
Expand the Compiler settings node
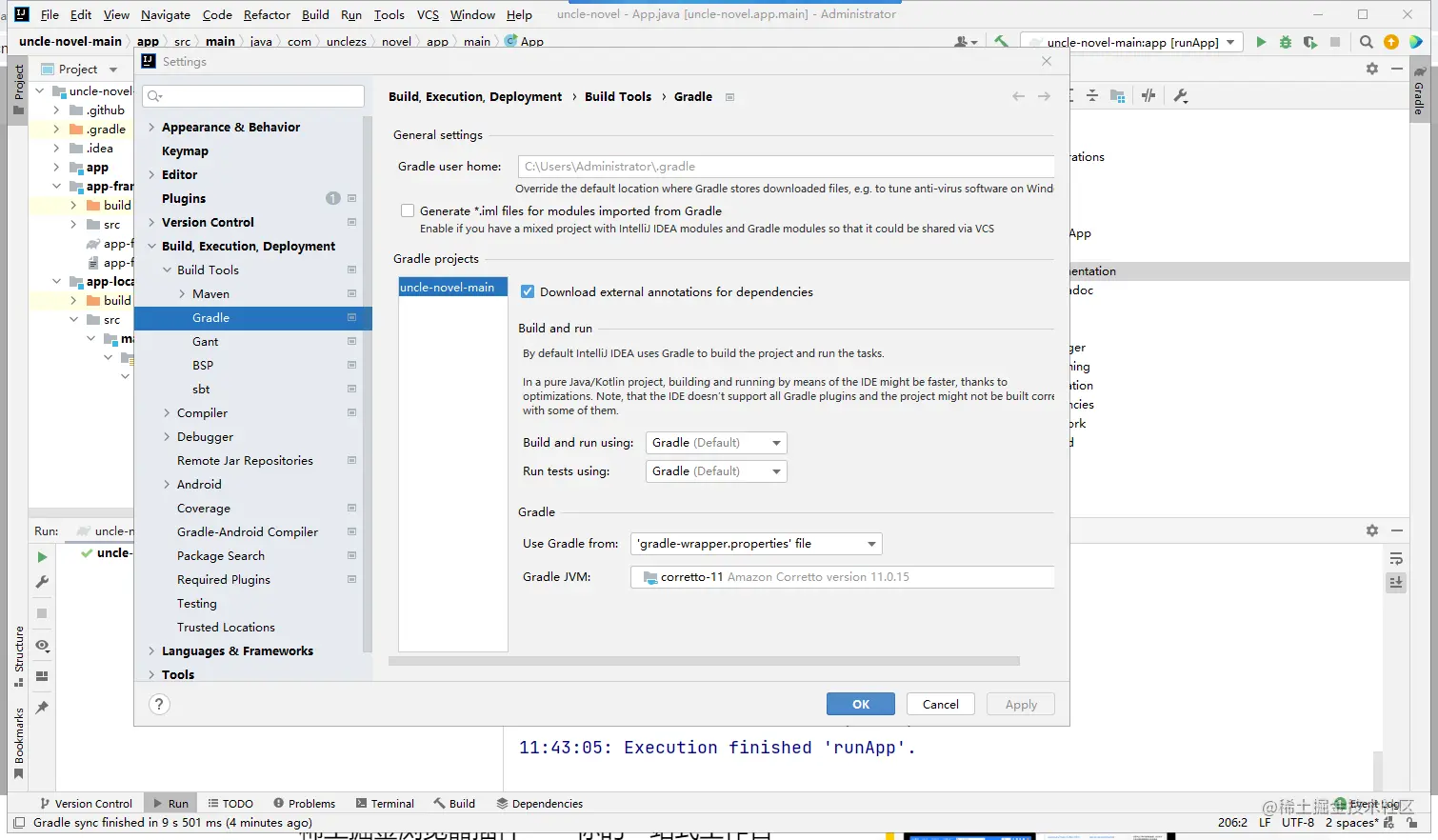(x=167, y=412)
